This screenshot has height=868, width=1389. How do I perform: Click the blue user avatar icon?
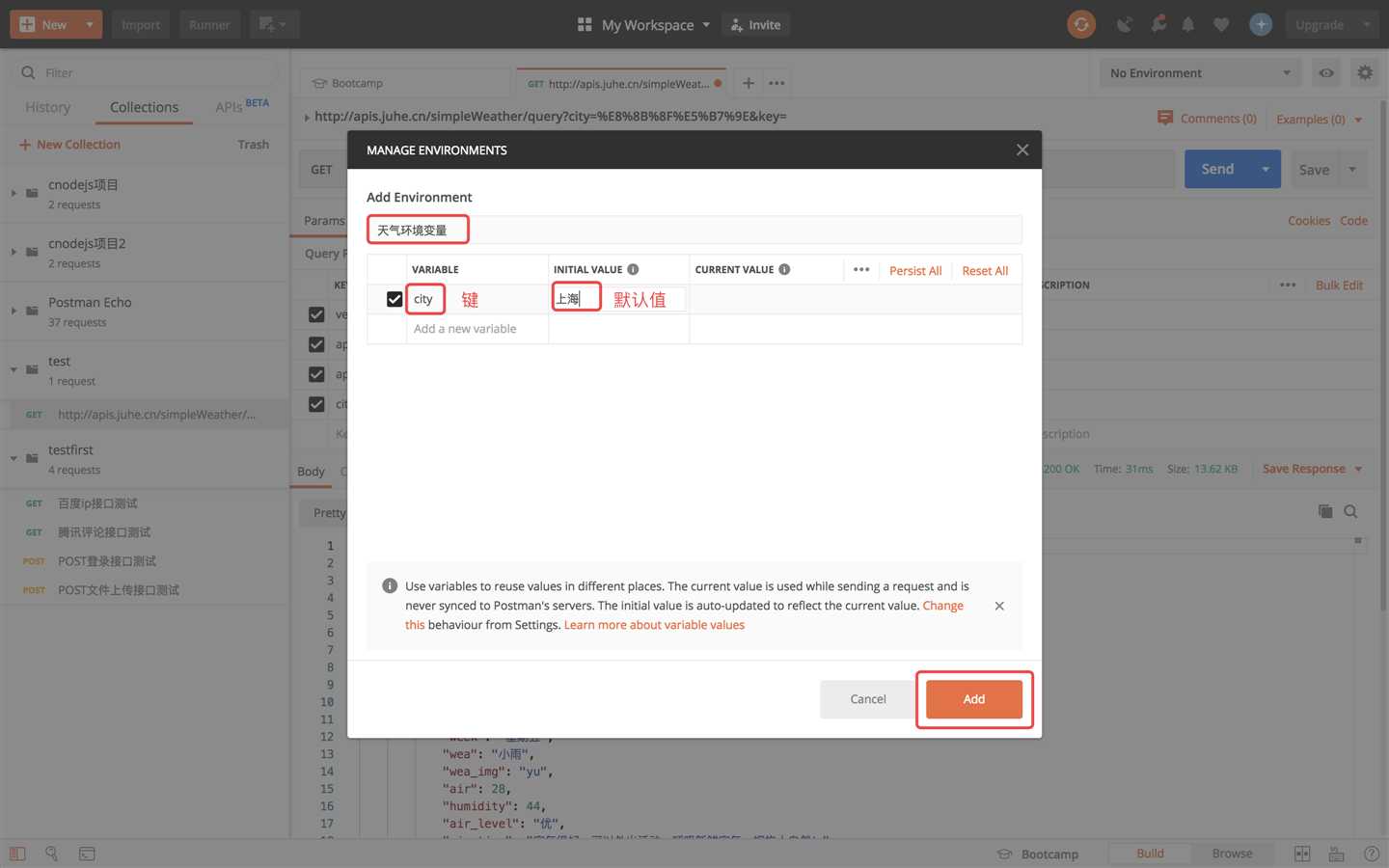pos(1261,24)
